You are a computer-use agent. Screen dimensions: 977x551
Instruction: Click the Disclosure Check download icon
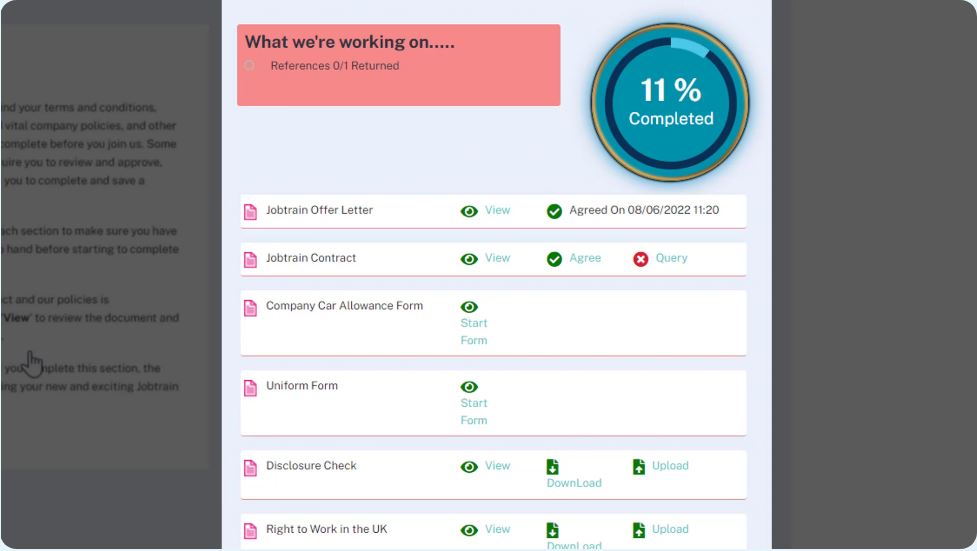553,467
